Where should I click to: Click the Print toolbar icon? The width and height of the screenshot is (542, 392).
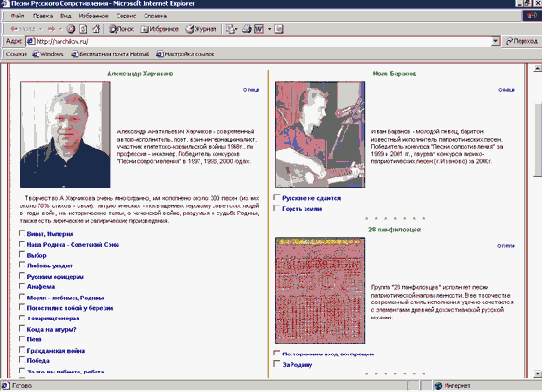pyautogui.click(x=246, y=29)
